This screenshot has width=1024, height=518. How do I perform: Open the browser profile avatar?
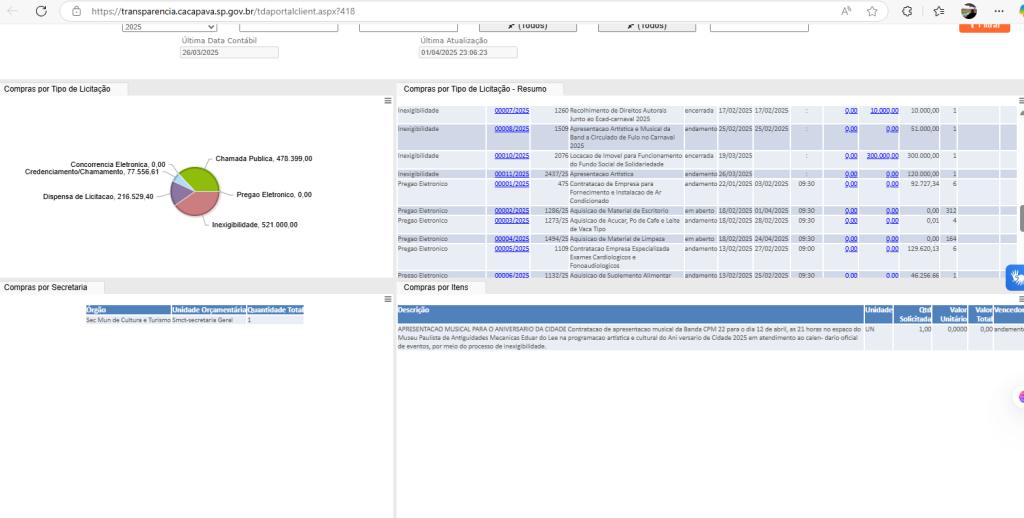point(969,11)
